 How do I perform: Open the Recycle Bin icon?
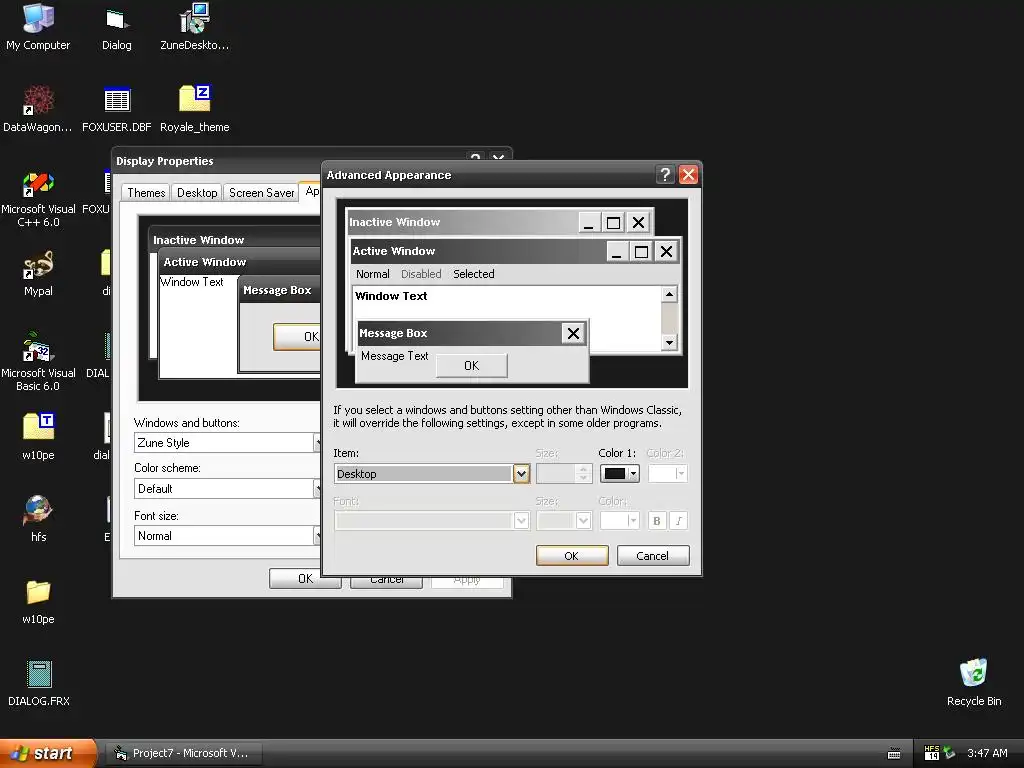974,682
